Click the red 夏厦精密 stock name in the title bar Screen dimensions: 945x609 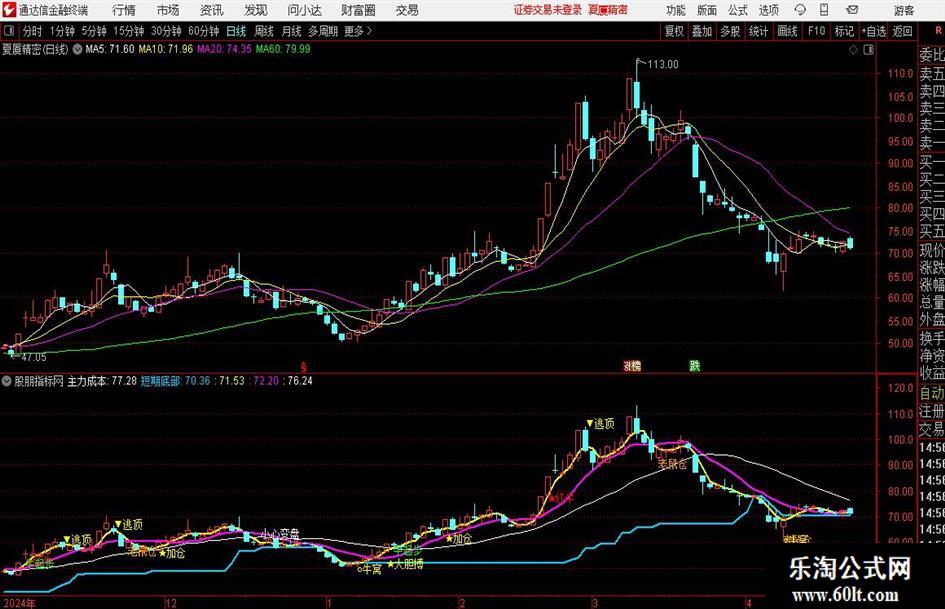click(x=607, y=10)
